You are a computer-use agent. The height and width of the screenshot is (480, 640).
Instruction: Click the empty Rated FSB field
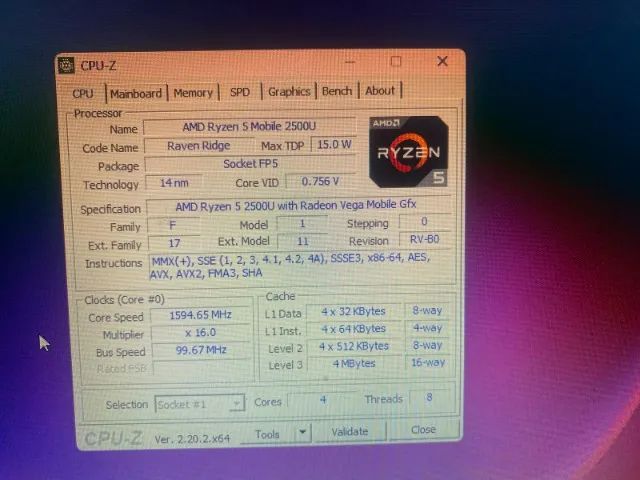point(202,368)
